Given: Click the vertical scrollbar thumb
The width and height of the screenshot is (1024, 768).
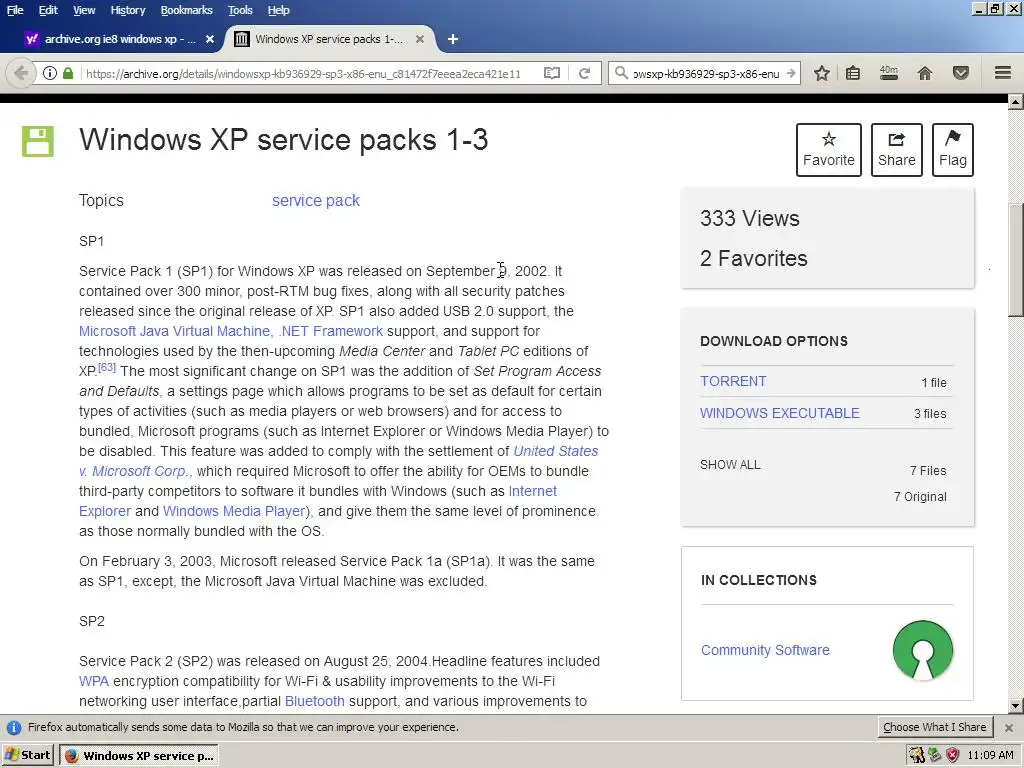Looking at the screenshot, I should pos(1016,260).
